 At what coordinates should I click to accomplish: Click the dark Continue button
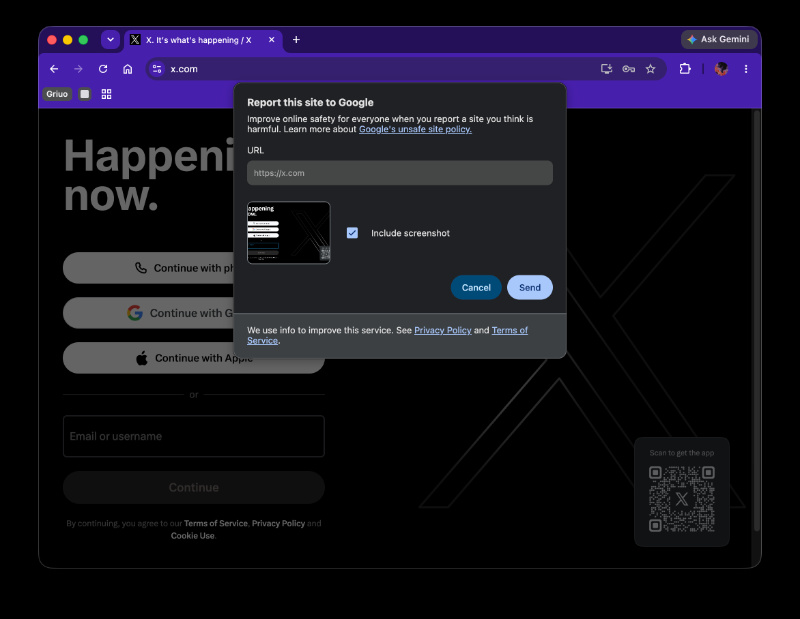(x=194, y=487)
